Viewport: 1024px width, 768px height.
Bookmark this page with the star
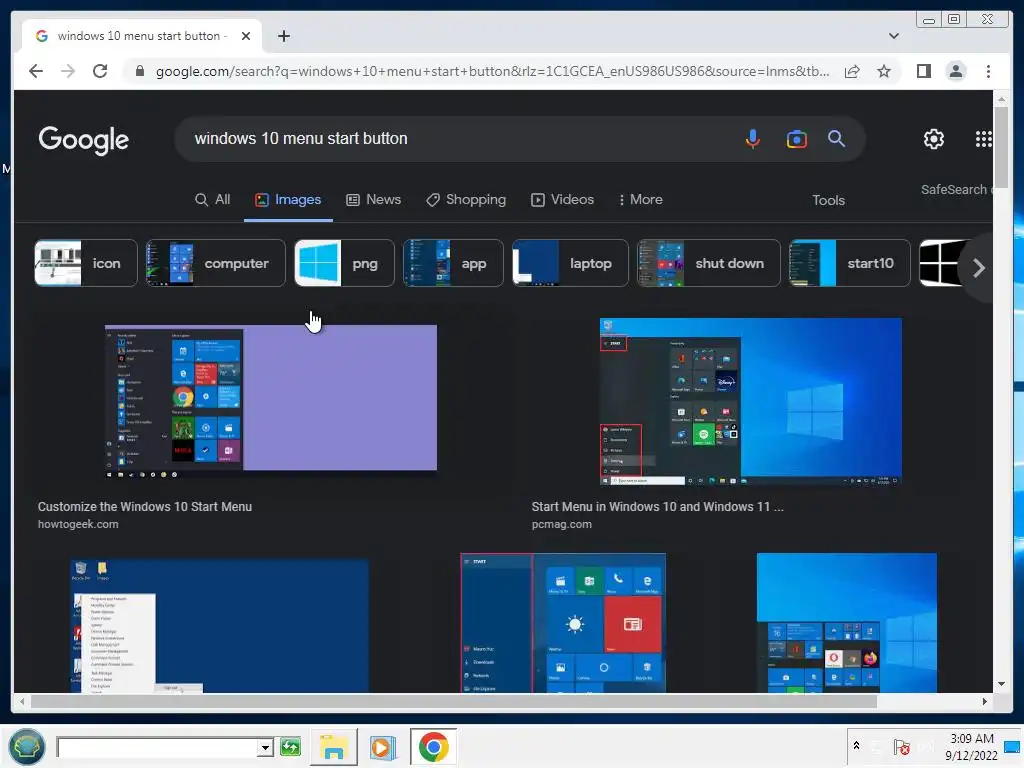pyautogui.click(x=884, y=71)
